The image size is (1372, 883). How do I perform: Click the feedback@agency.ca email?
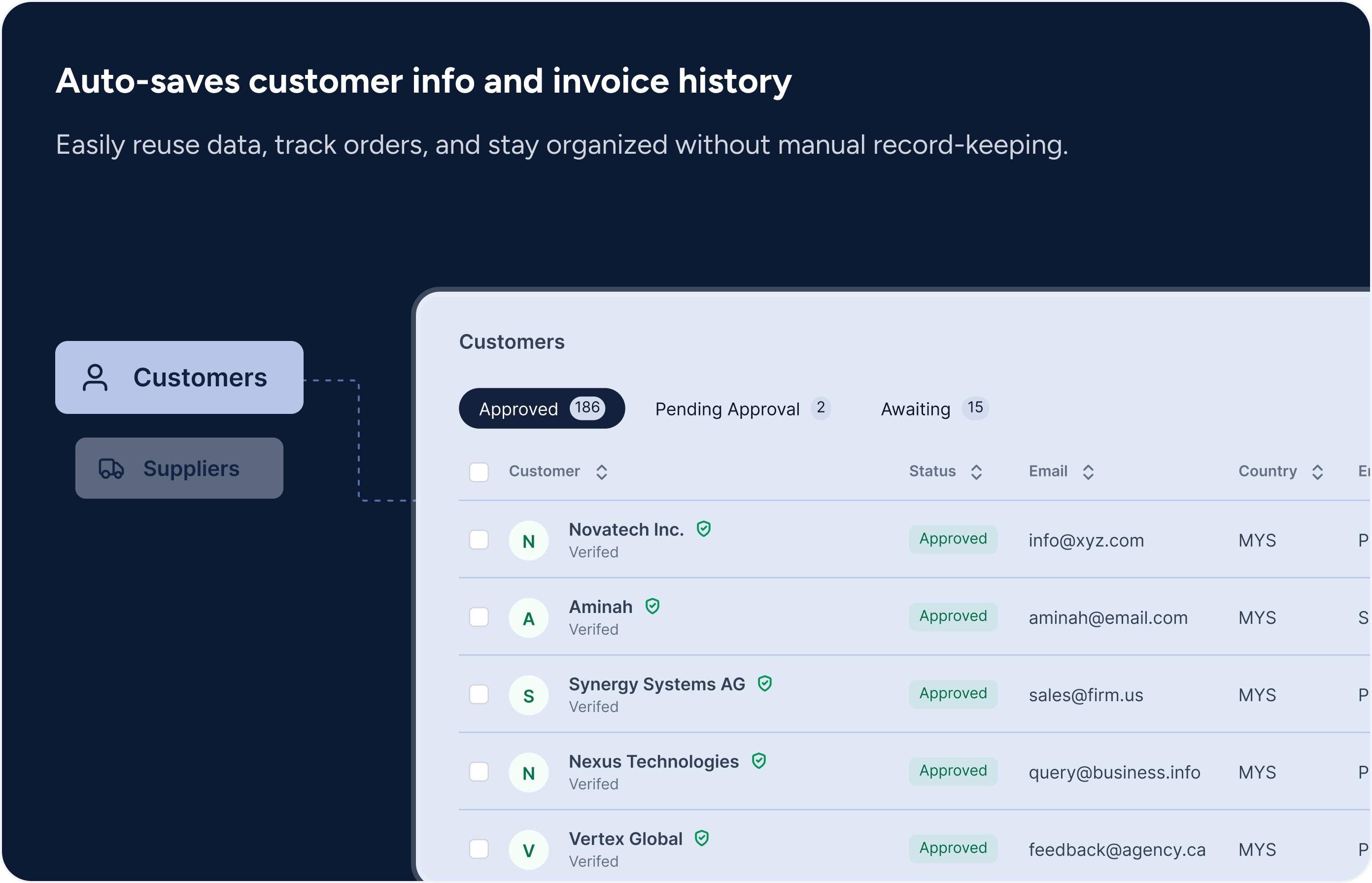[1116, 850]
